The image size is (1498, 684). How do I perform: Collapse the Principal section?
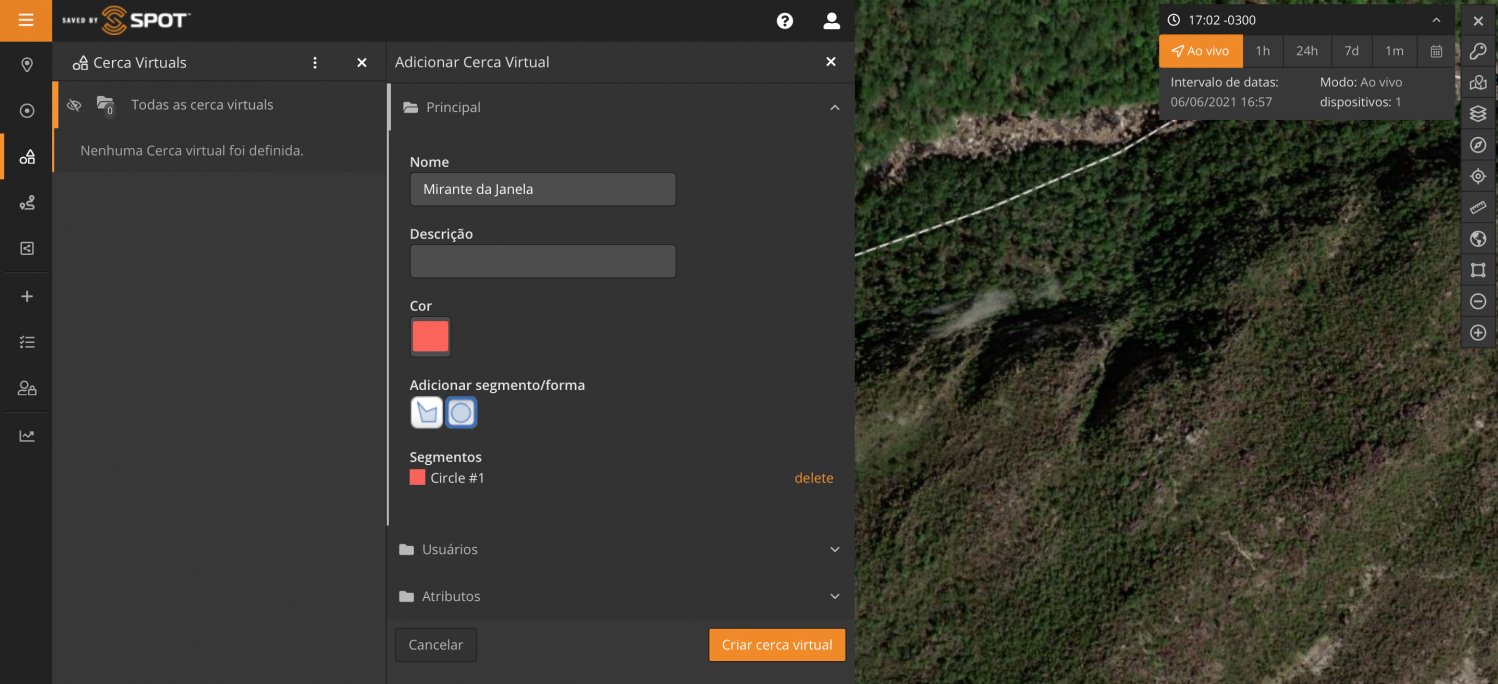[x=835, y=107]
